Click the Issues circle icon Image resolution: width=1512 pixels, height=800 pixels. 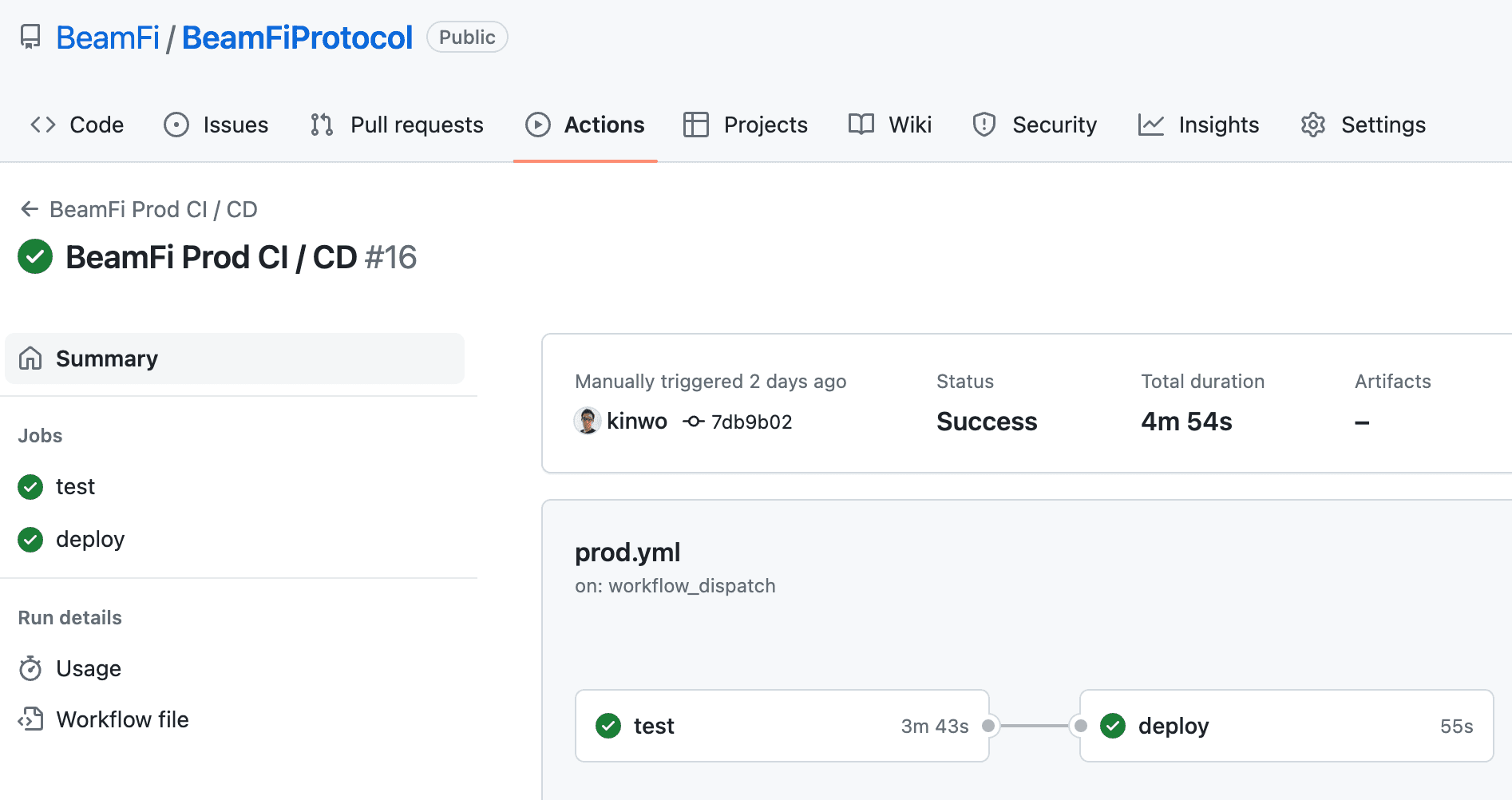(176, 125)
